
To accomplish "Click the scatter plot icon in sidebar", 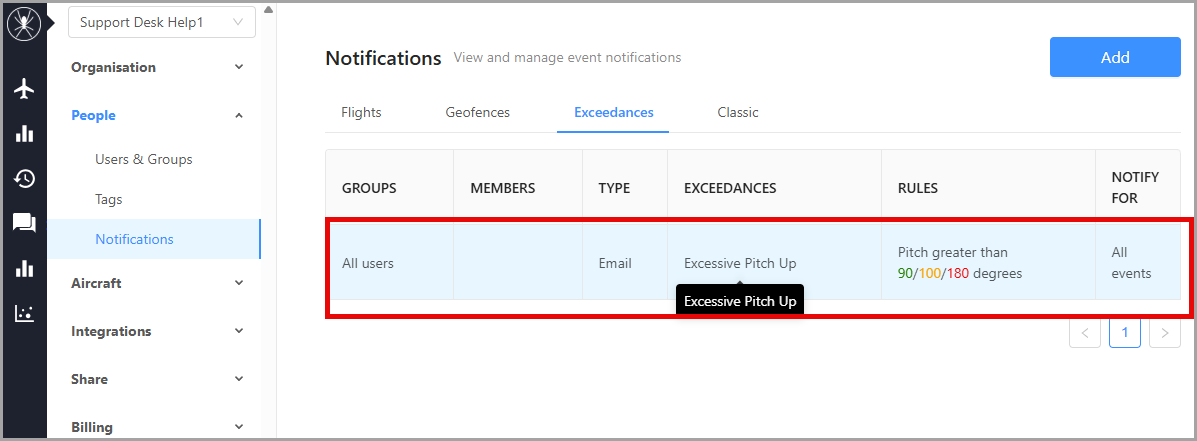I will [24, 313].
